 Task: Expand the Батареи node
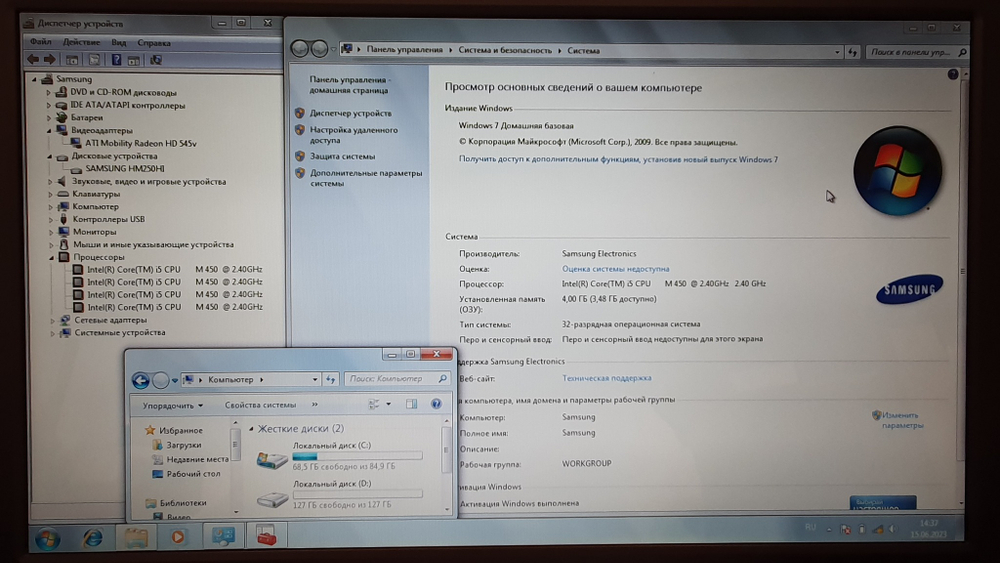tap(48, 118)
